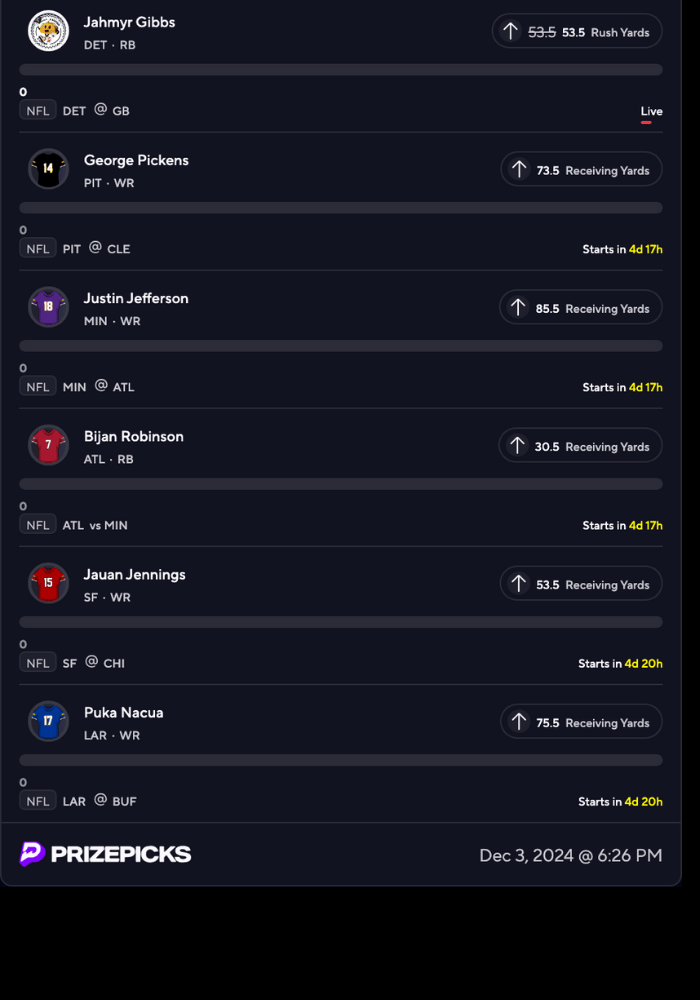Click Jauan Jennings' number 15 jersey icon
The height and width of the screenshot is (1000, 700).
[48, 583]
